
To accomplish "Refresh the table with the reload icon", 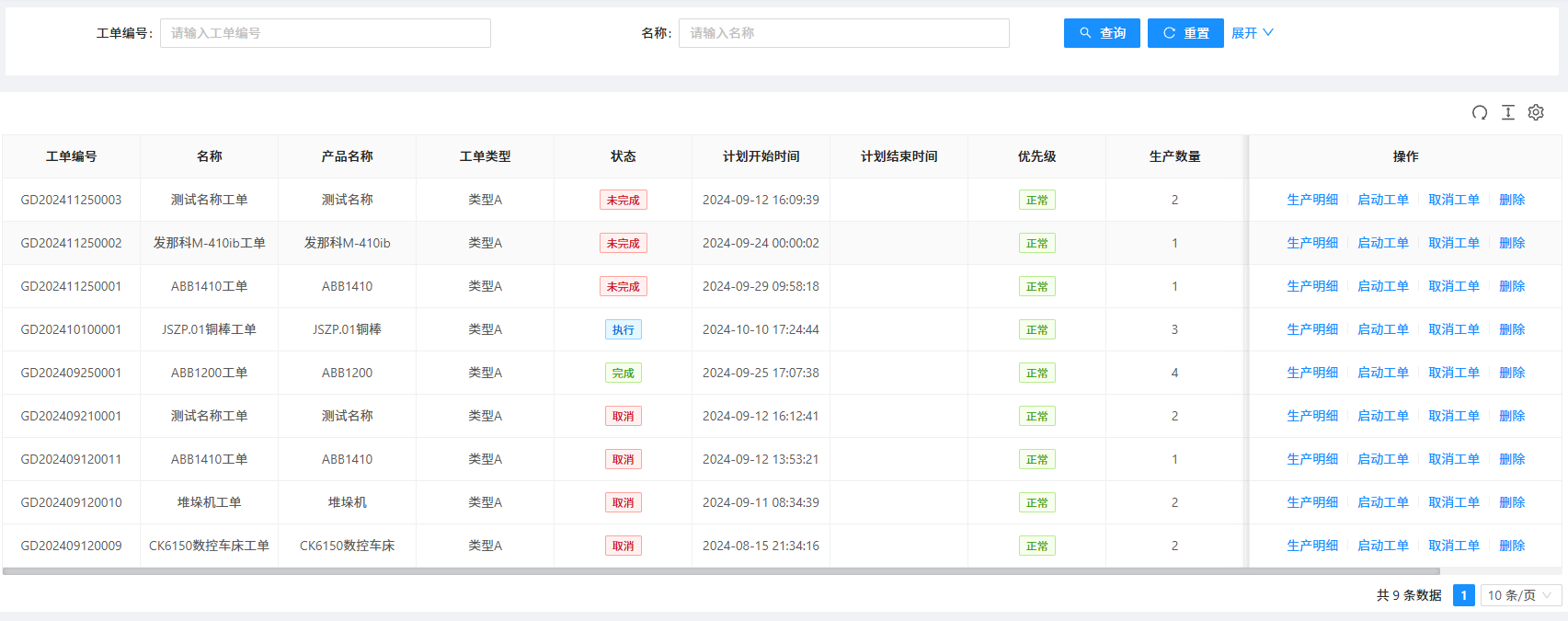I will point(1480,112).
